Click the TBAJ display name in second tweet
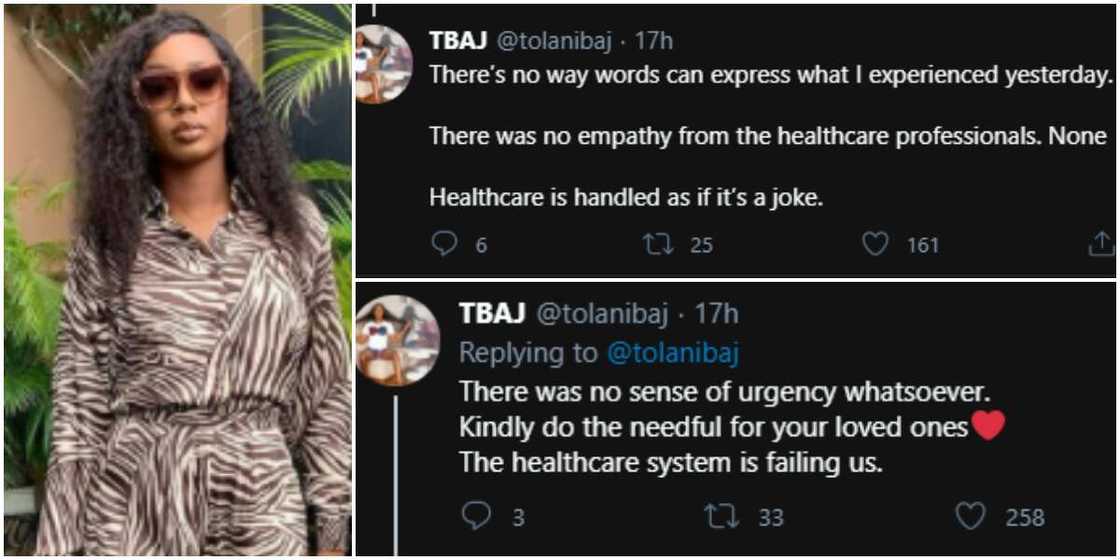 click(x=492, y=314)
